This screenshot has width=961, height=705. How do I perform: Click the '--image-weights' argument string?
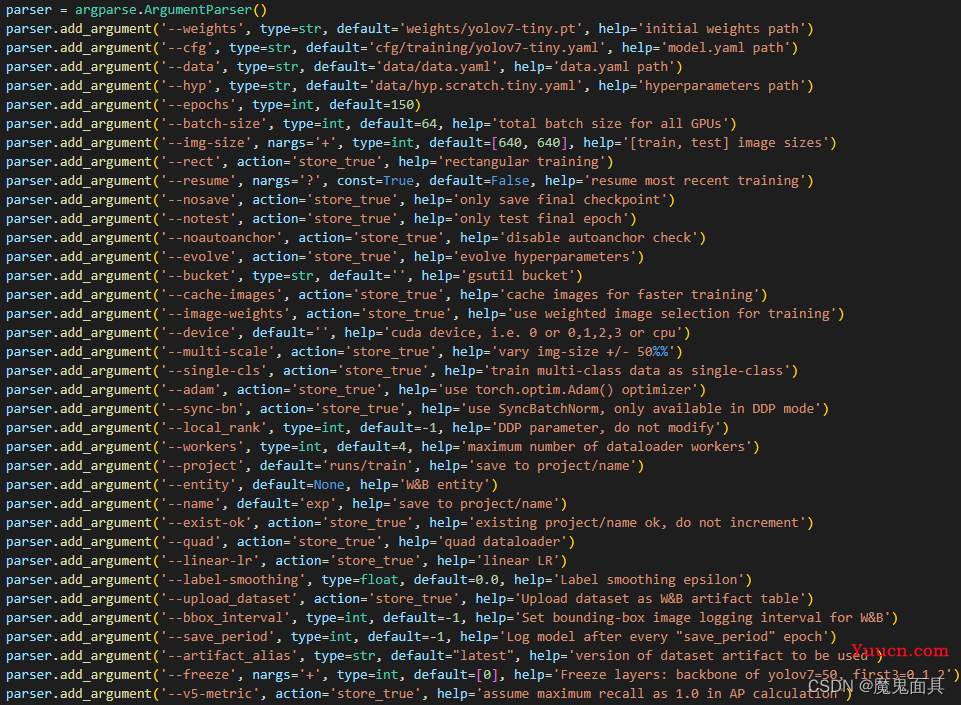pyautogui.click(x=226, y=314)
